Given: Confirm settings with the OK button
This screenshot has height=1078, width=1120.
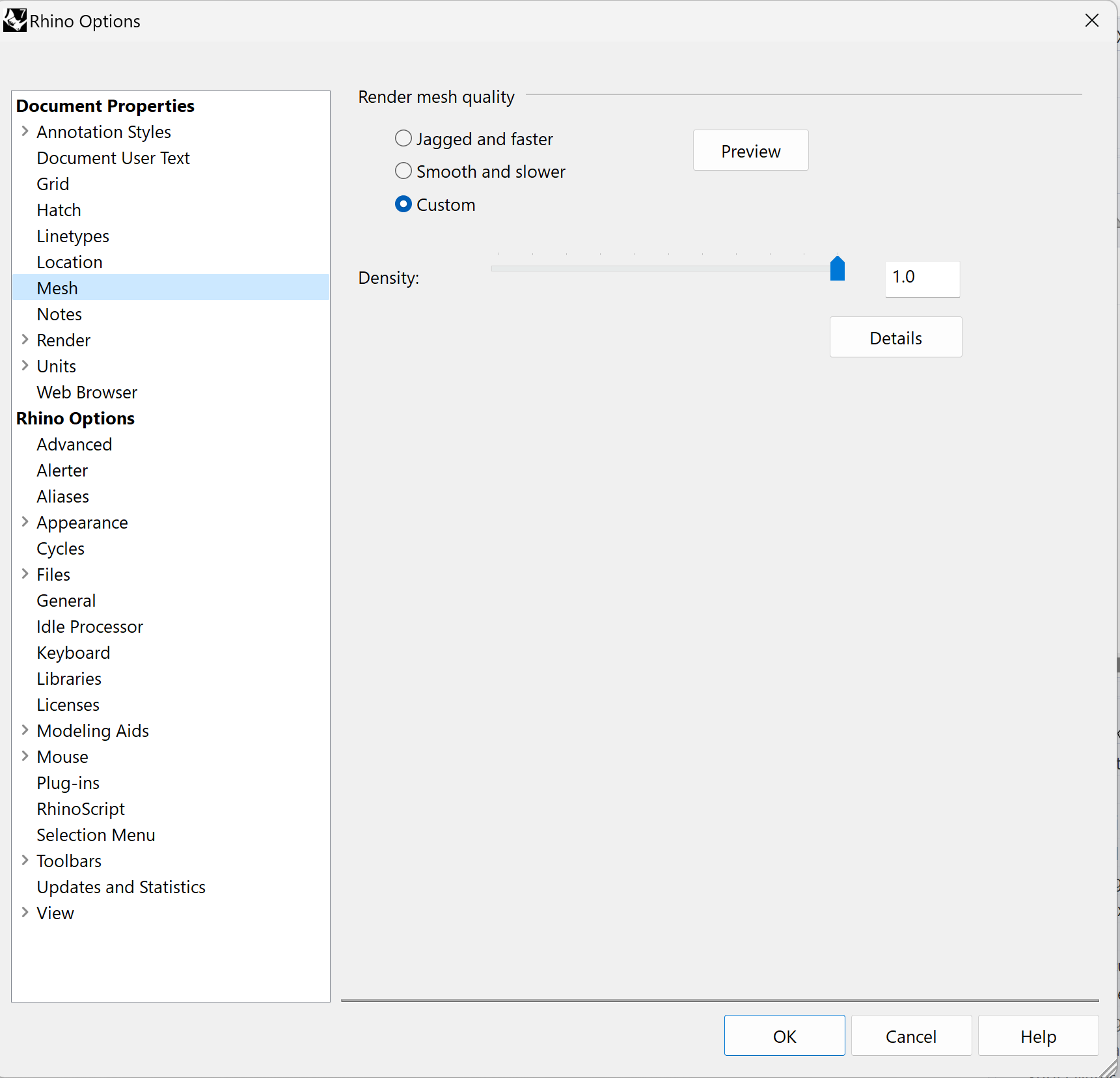Looking at the screenshot, I should point(784,1036).
